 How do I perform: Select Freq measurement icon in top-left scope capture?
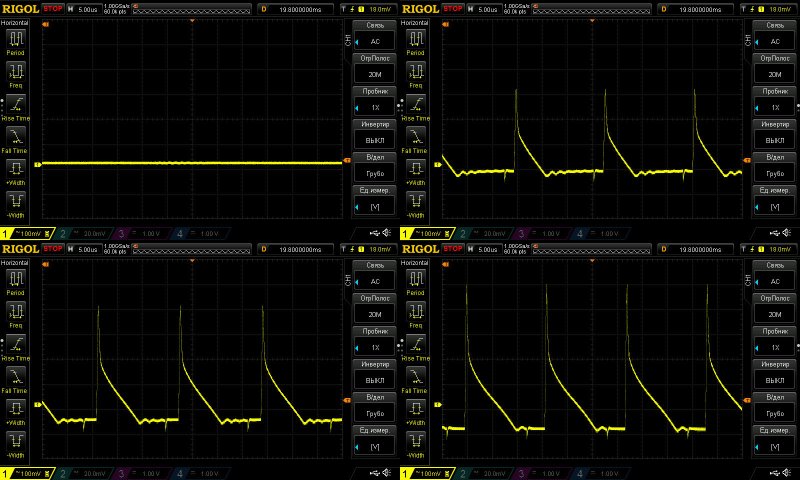click(16, 71)
